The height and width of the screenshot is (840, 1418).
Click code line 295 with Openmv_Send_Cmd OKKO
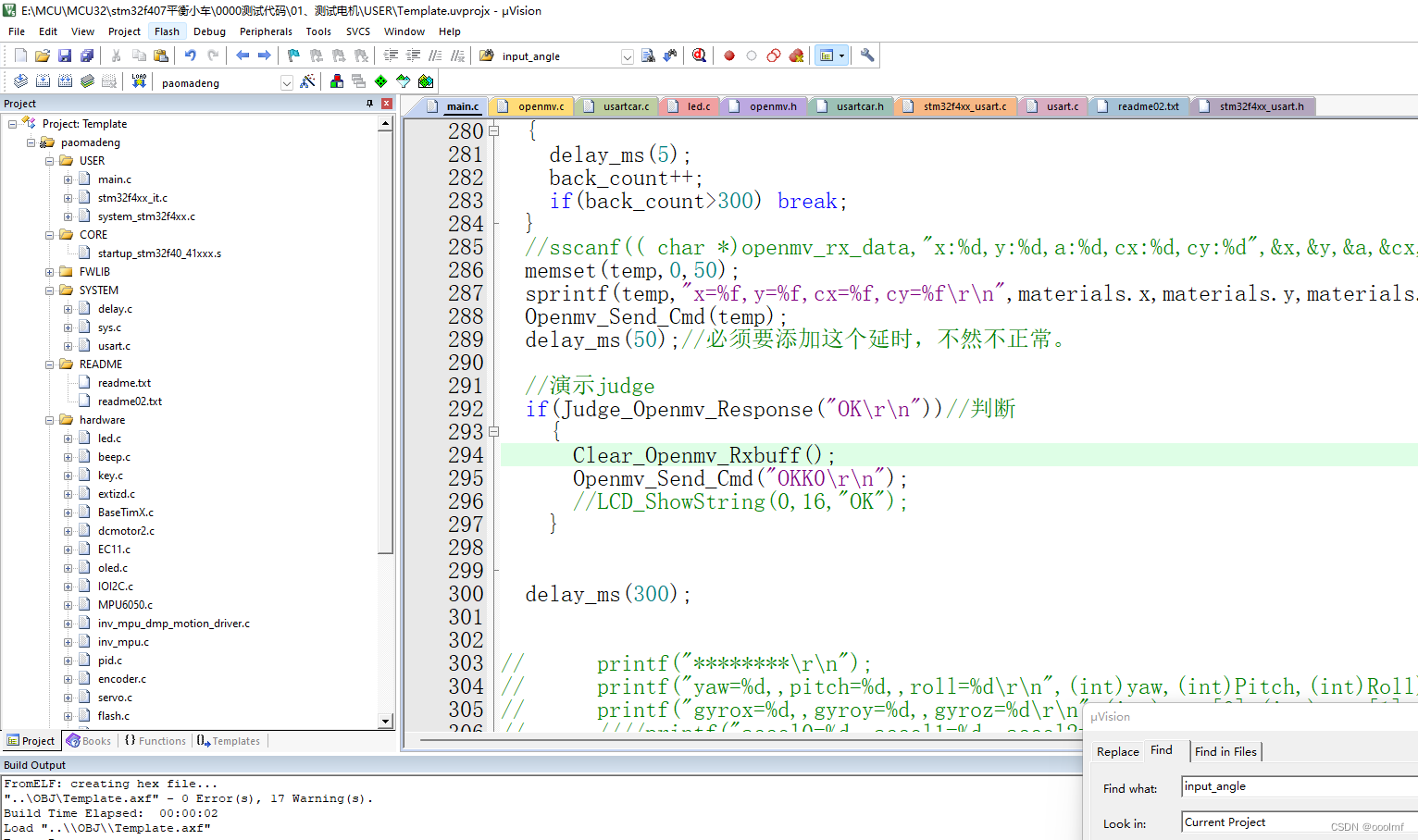click(x=740, y=478)
